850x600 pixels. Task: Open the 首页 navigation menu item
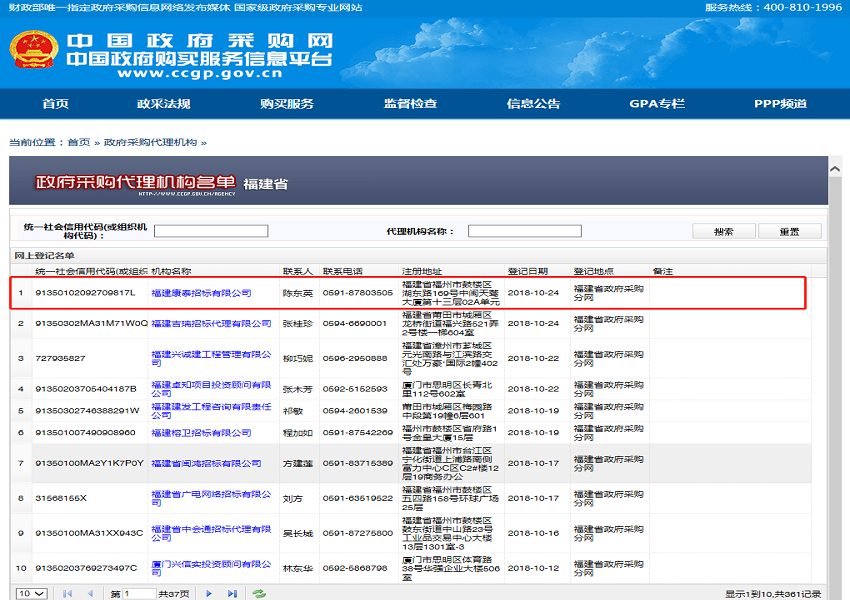tap(56, 104)
